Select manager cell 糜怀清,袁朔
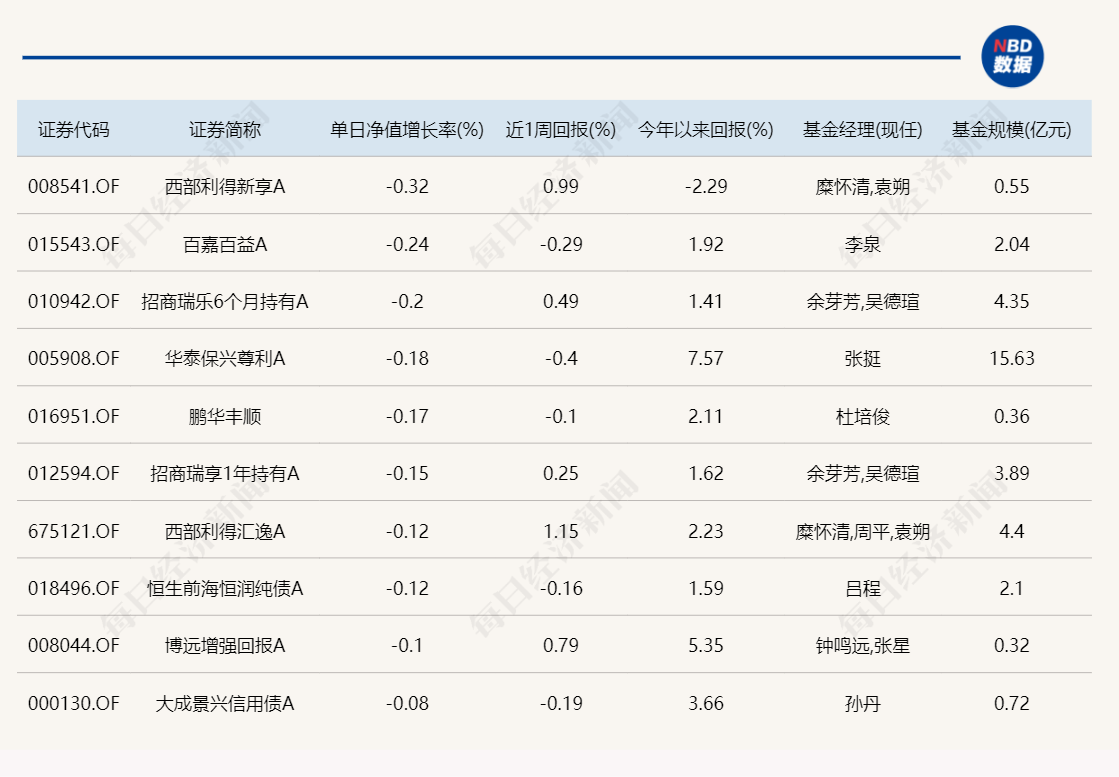The image size is (1119, 777). [863, 187]
